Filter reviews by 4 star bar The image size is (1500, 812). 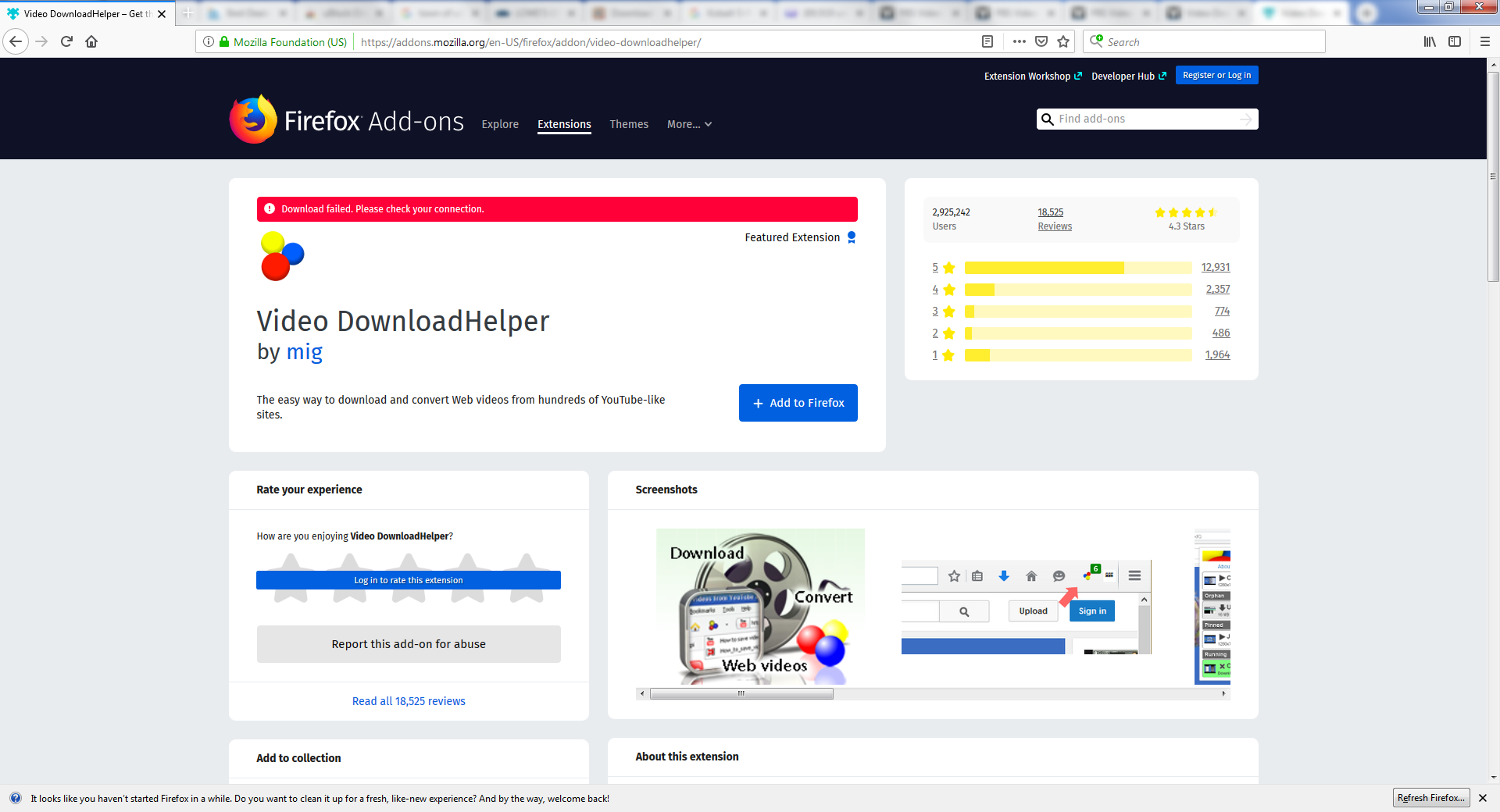(1078, 290)
